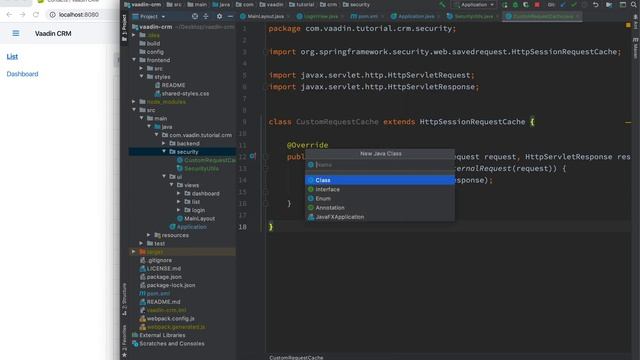Image resolution: width=640 pixels, height=360 pixels.
Task: Select Scratches and Consoles node
Action: (168, 344)
